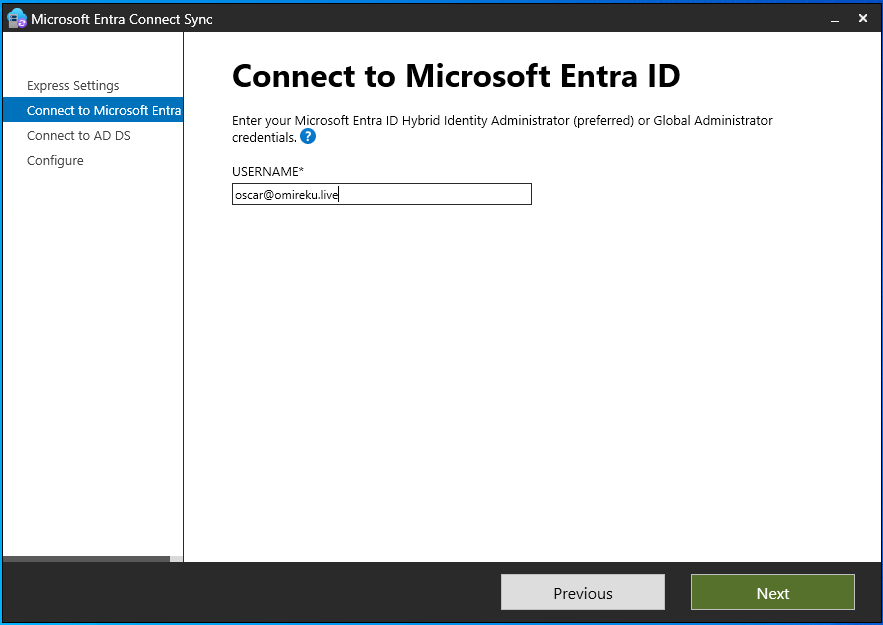Viewport: 883px width, 625px height.
Task: Click the "Connect to Microsoft Entra ID" heading
Action: coord(456,76)
